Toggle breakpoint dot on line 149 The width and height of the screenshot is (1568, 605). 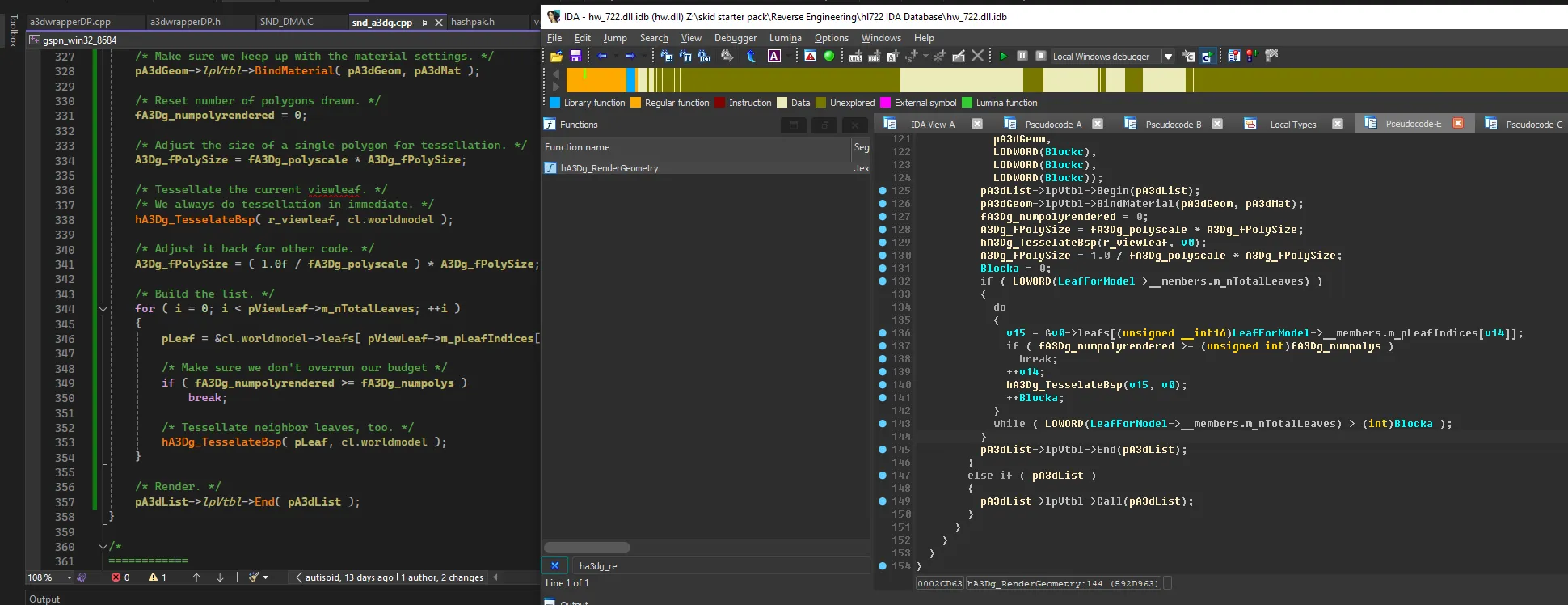(883, 501)
